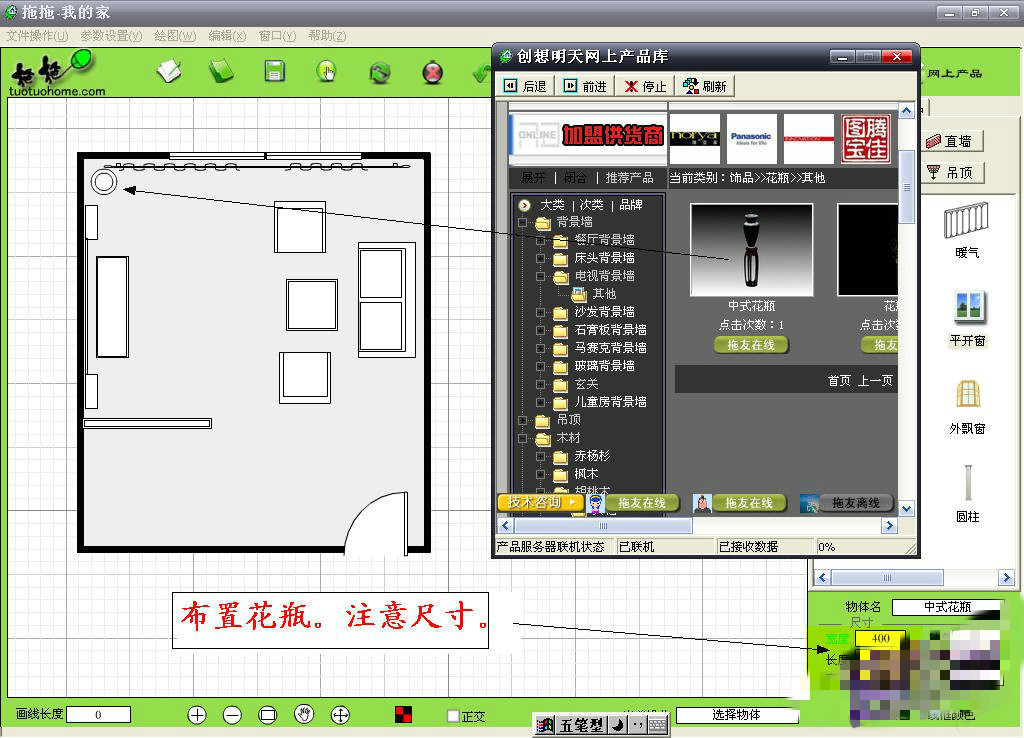The height and width of the screenshot is (738, 1024).
Task: Select 其他 under 电视背景墙
Action: (x=604, y=295)
